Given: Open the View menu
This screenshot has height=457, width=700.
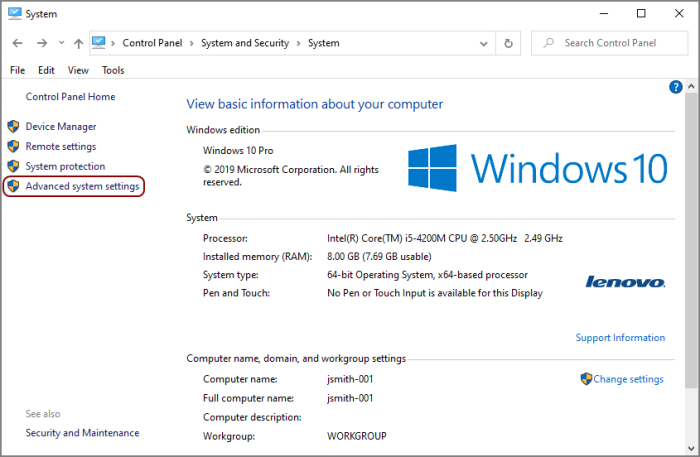Looking at the screenshot, I should [78, 70].
